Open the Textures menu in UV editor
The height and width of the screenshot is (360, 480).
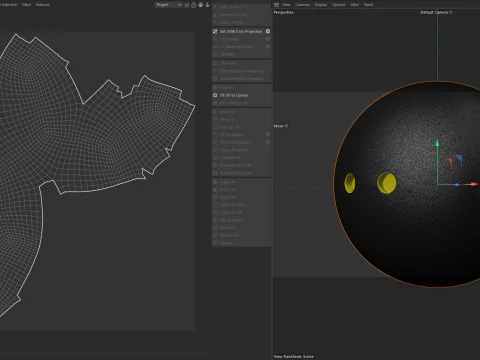43,5
